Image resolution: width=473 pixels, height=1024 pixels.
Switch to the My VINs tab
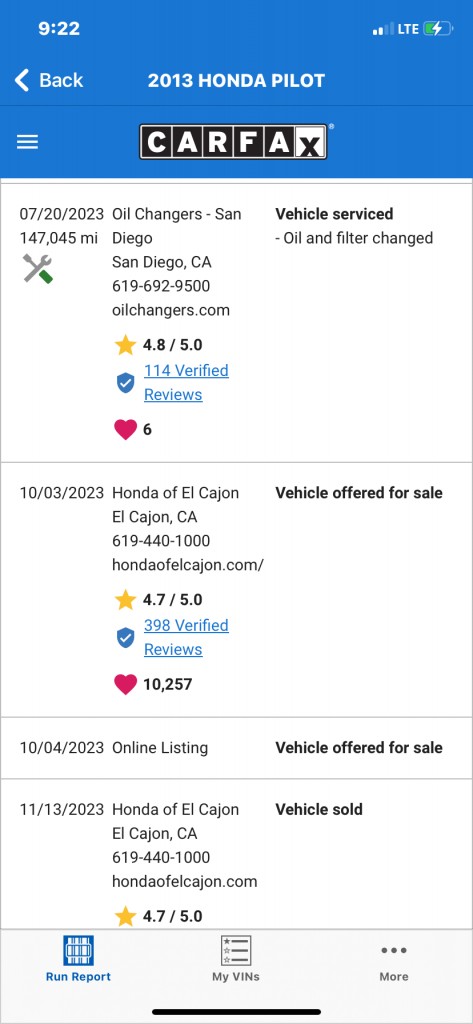236,958
